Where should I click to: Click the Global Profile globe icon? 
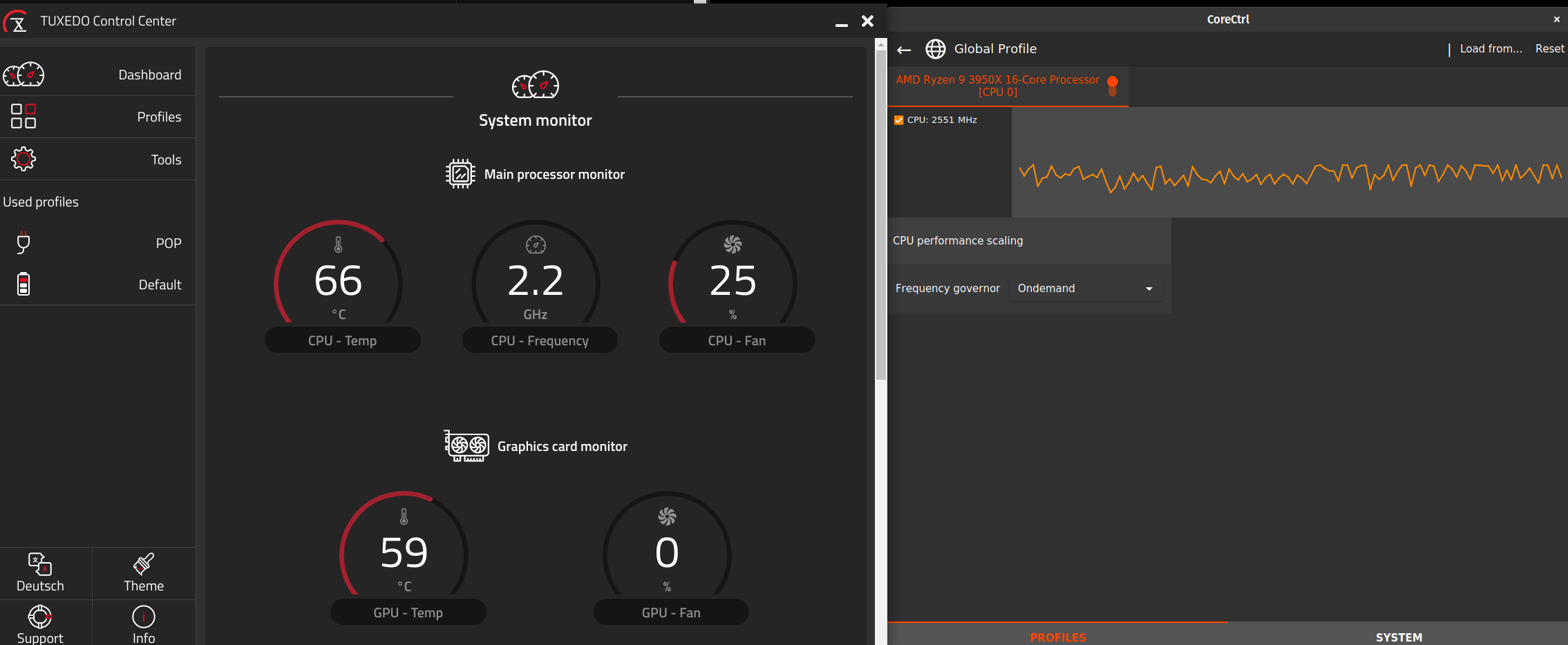point(936,48)
